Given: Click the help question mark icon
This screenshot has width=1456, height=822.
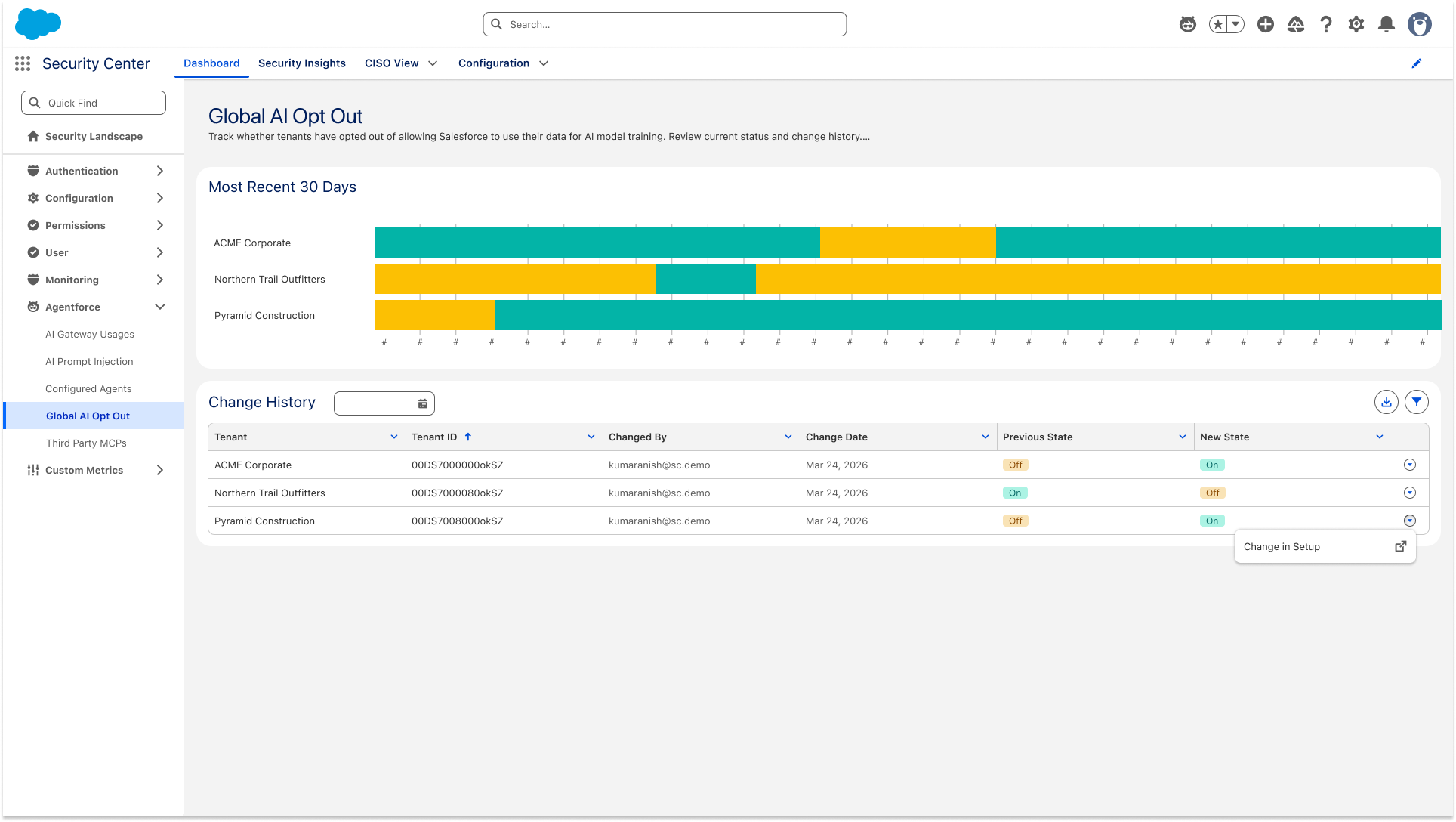Looking at the screenshot, I should (1326, 24).
